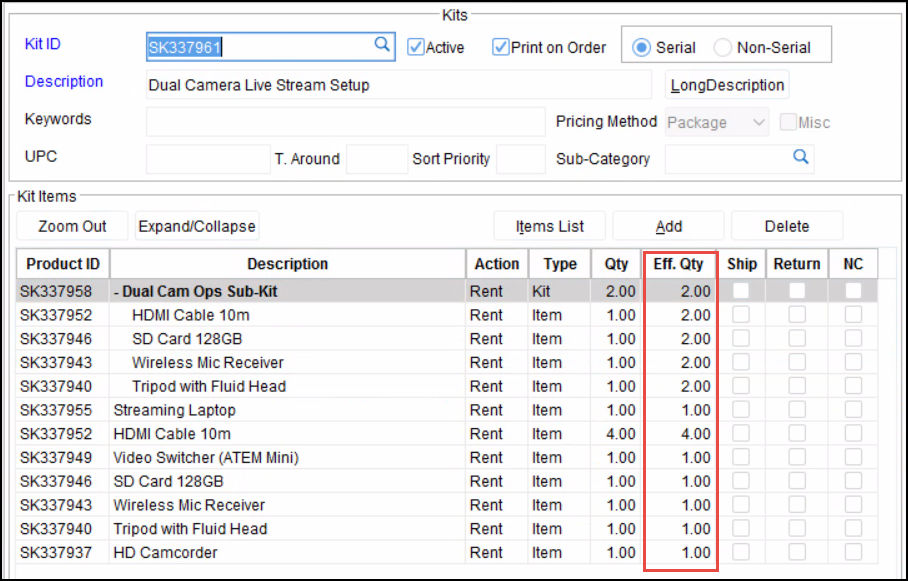Select the Serial radio button
Viewport: 908px width, 581px height.
(640, 47)
